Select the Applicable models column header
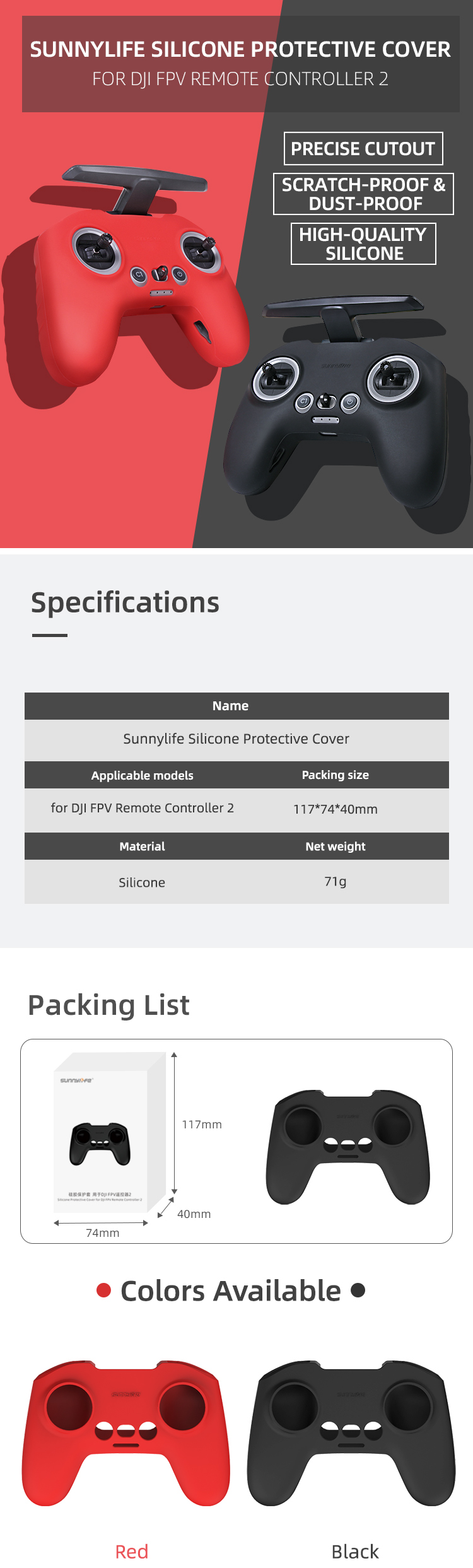The width and height of the screenshot is (473, 1568). click(x=142, y=776)
